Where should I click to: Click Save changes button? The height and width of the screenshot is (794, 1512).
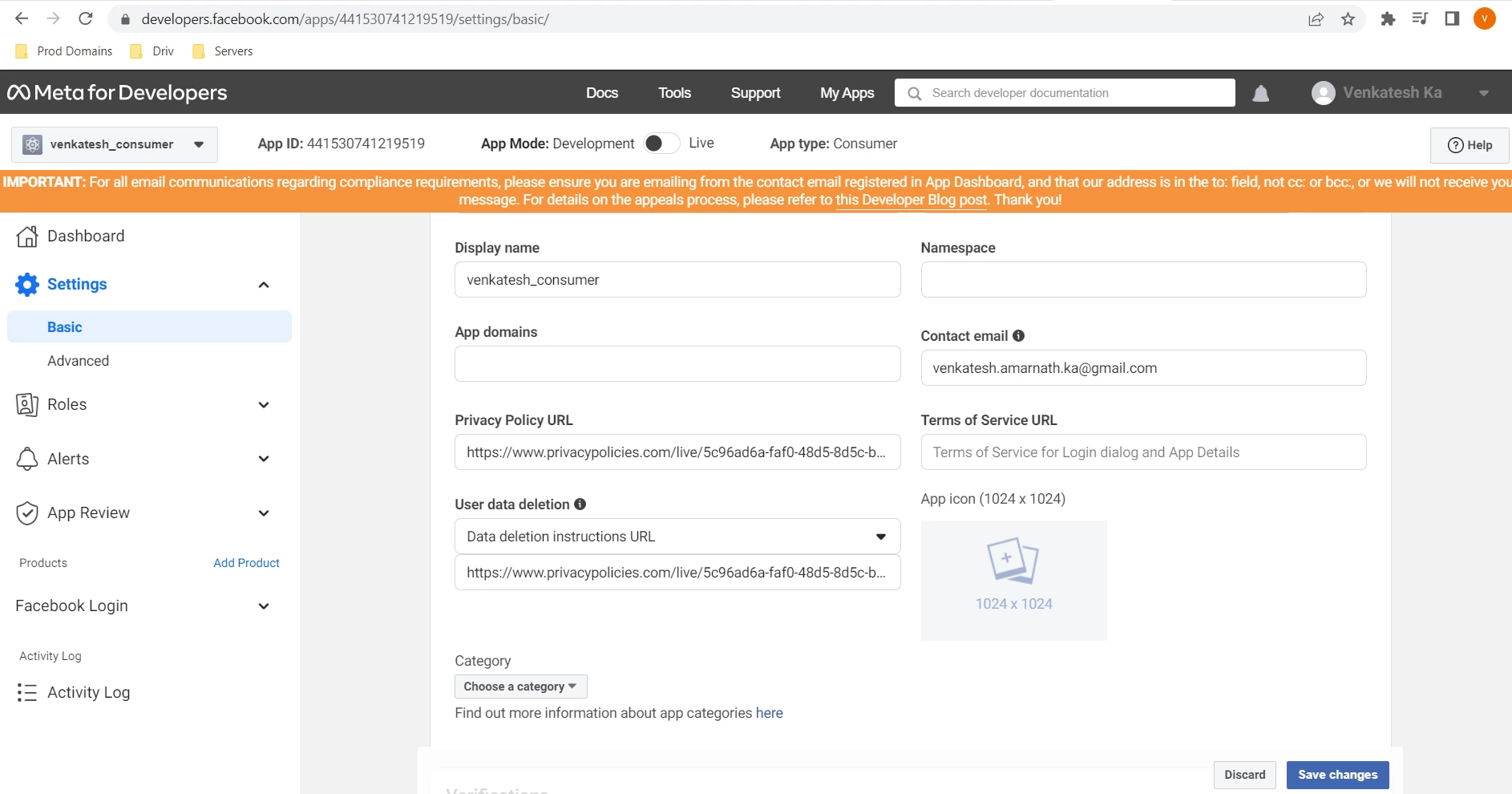(1337, 775)
